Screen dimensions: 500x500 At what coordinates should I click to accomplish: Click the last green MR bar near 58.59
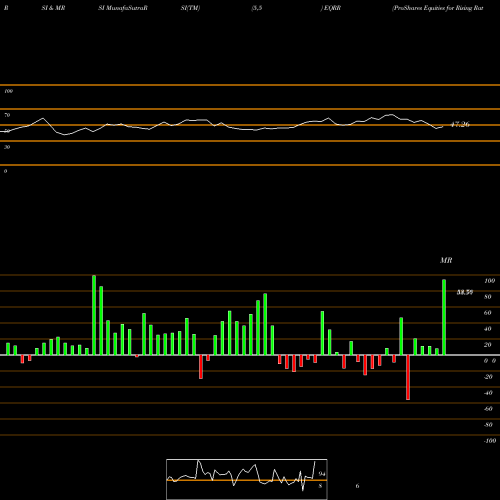444,317
